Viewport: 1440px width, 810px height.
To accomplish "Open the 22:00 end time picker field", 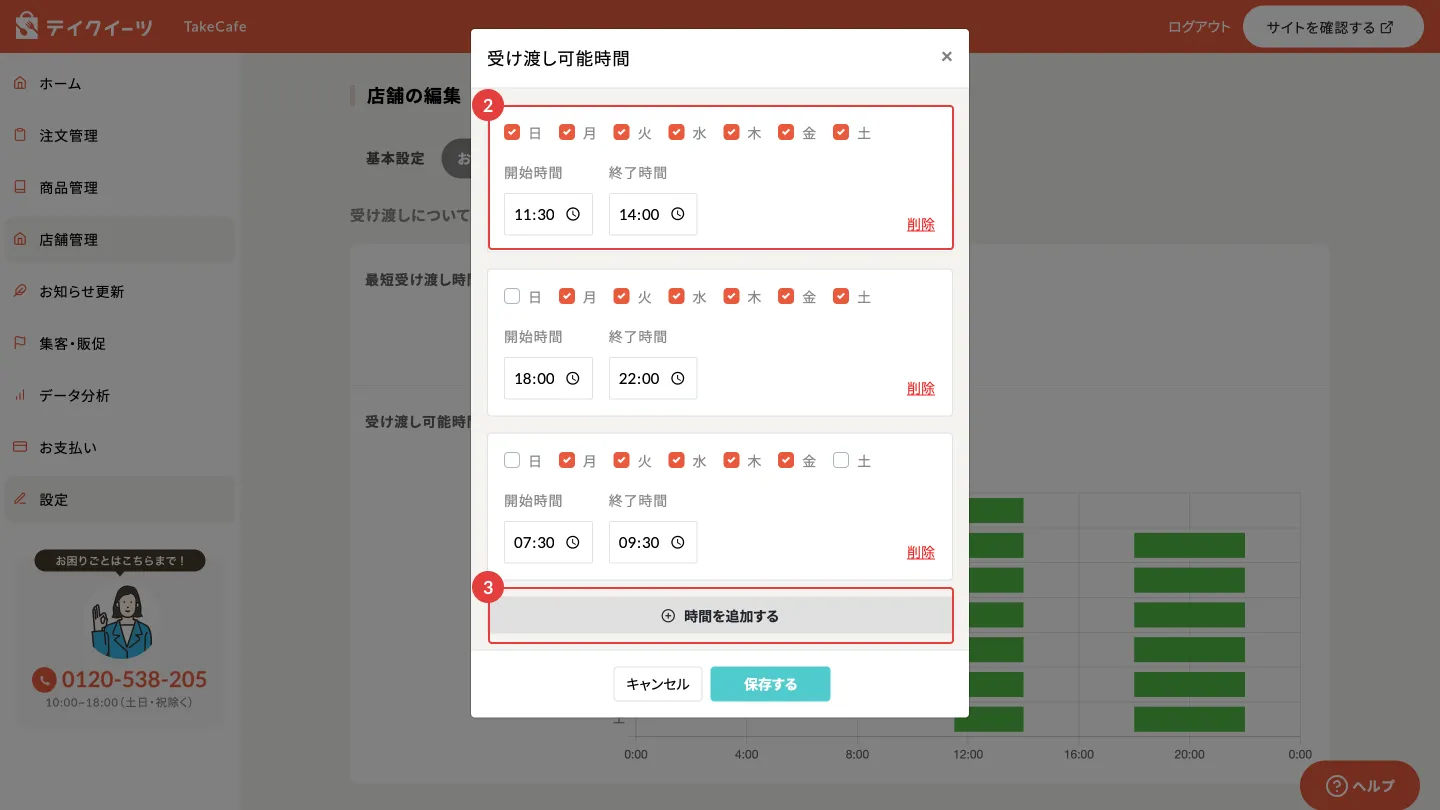I will point(652,378).
